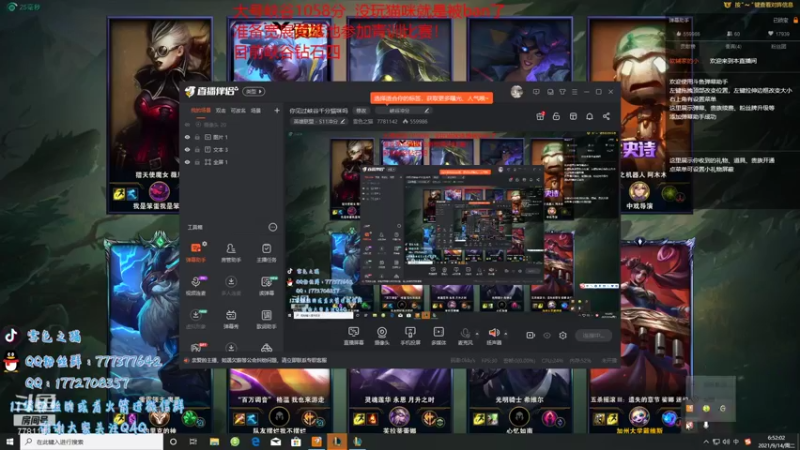Open the 读弹幕 read-danmu tool
Viewport: 800px width, 450px height.
click(x=266, y=286)
